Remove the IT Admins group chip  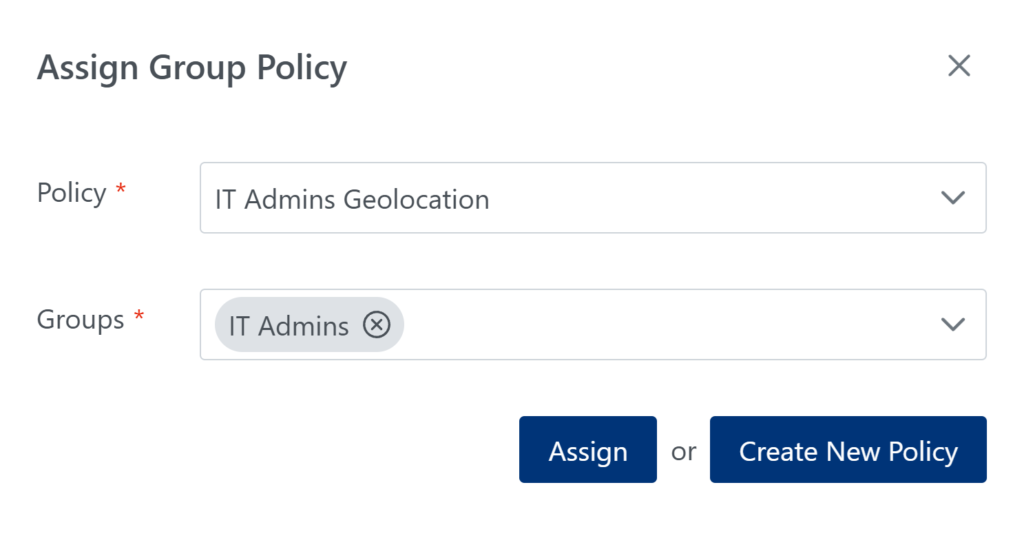point(376,325)
